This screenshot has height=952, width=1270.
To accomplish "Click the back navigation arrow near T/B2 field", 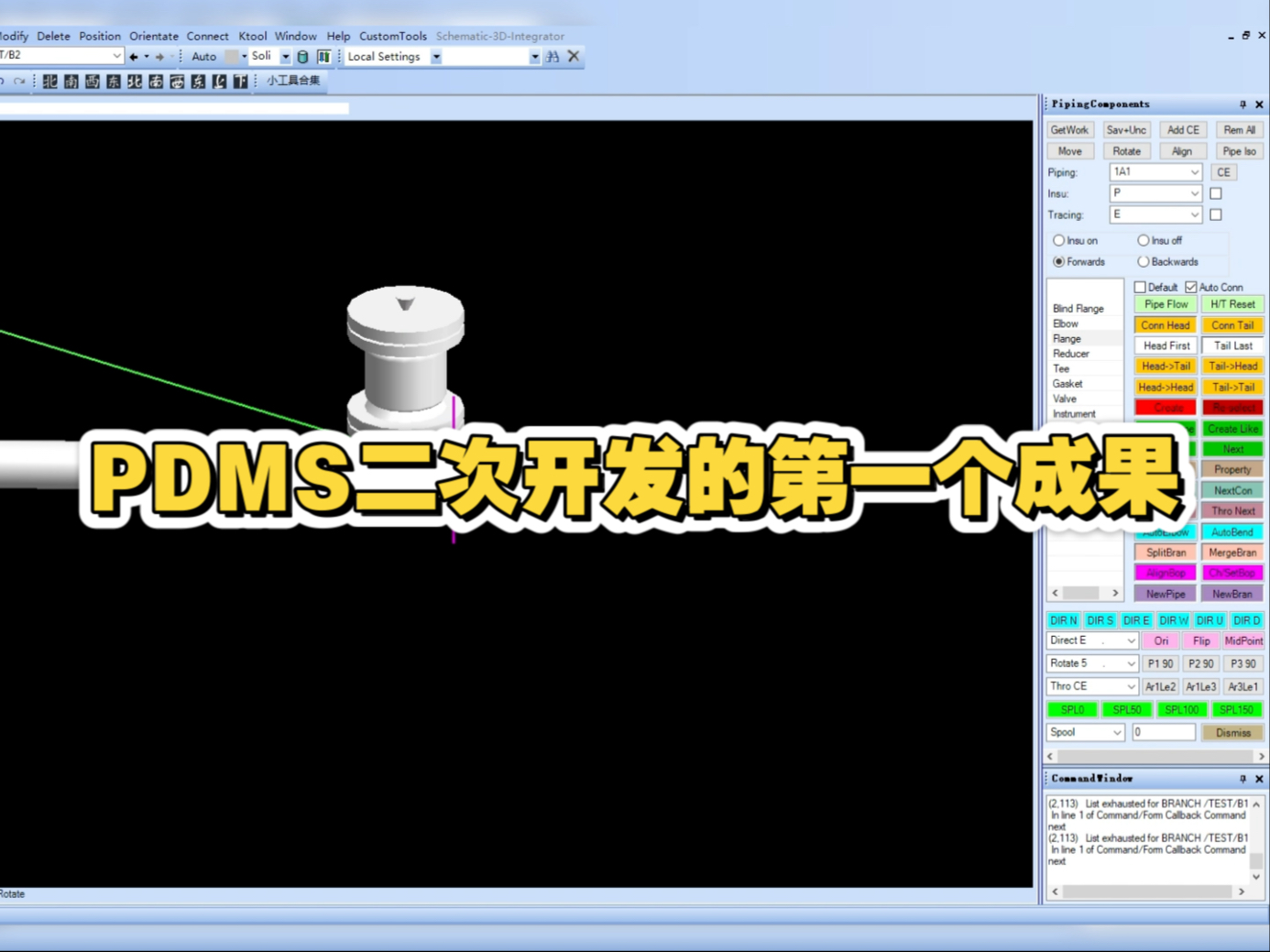I will pos(132,56).
